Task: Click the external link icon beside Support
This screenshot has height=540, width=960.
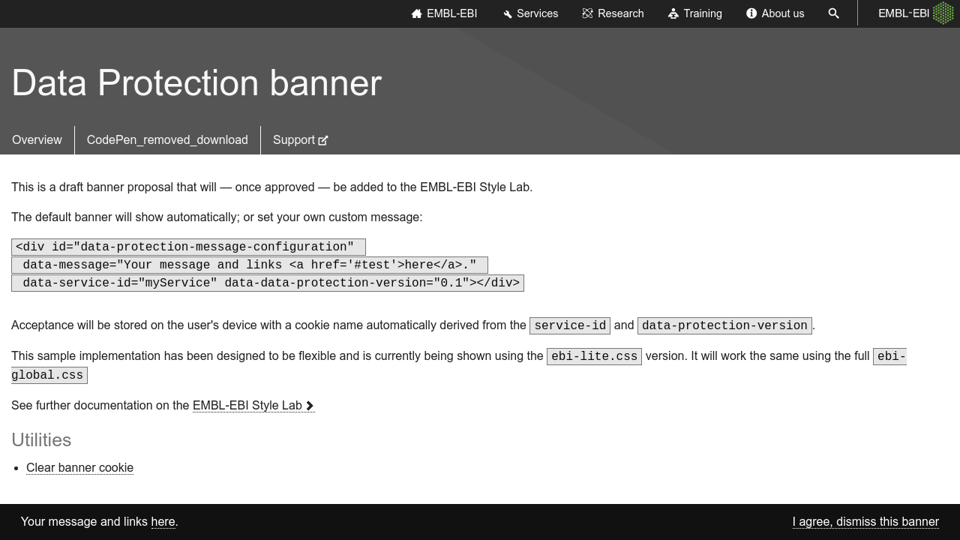Action: [323, 141]
